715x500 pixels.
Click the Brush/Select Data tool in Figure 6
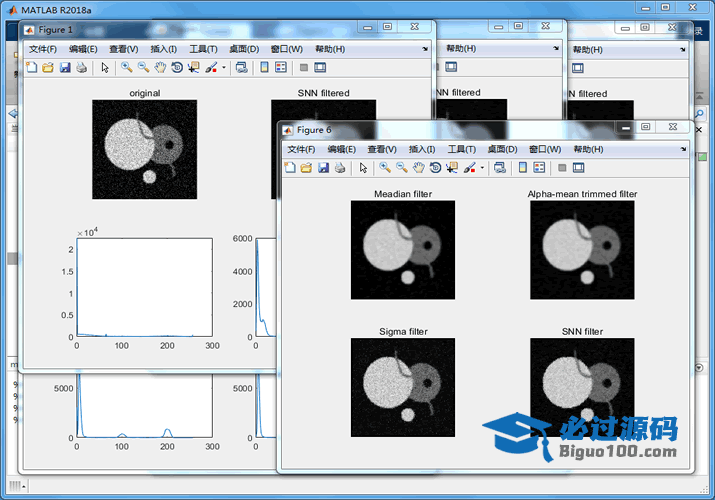(469, 168)
